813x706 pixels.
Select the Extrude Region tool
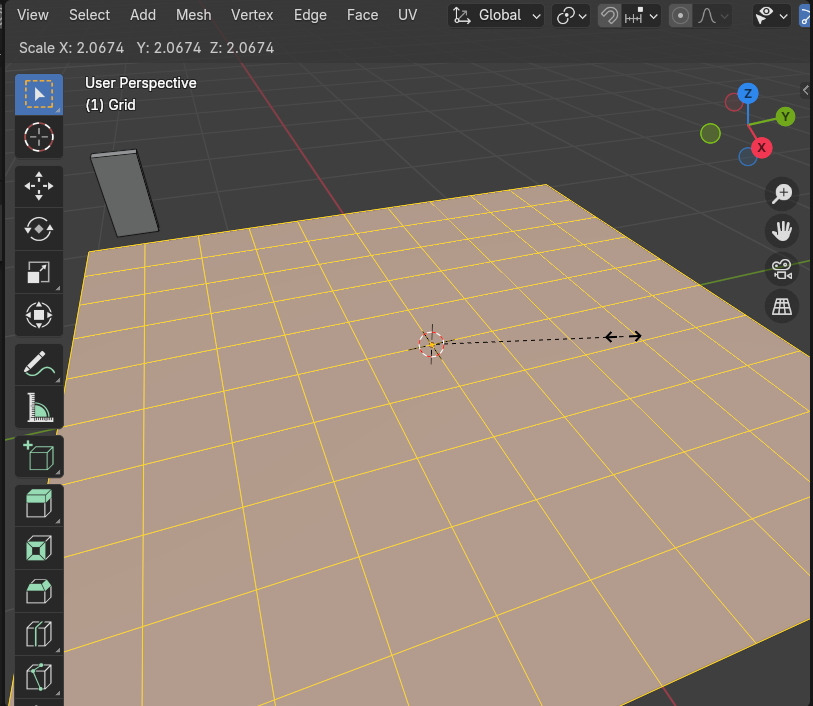pyautogui.click(x=39, y=505)
